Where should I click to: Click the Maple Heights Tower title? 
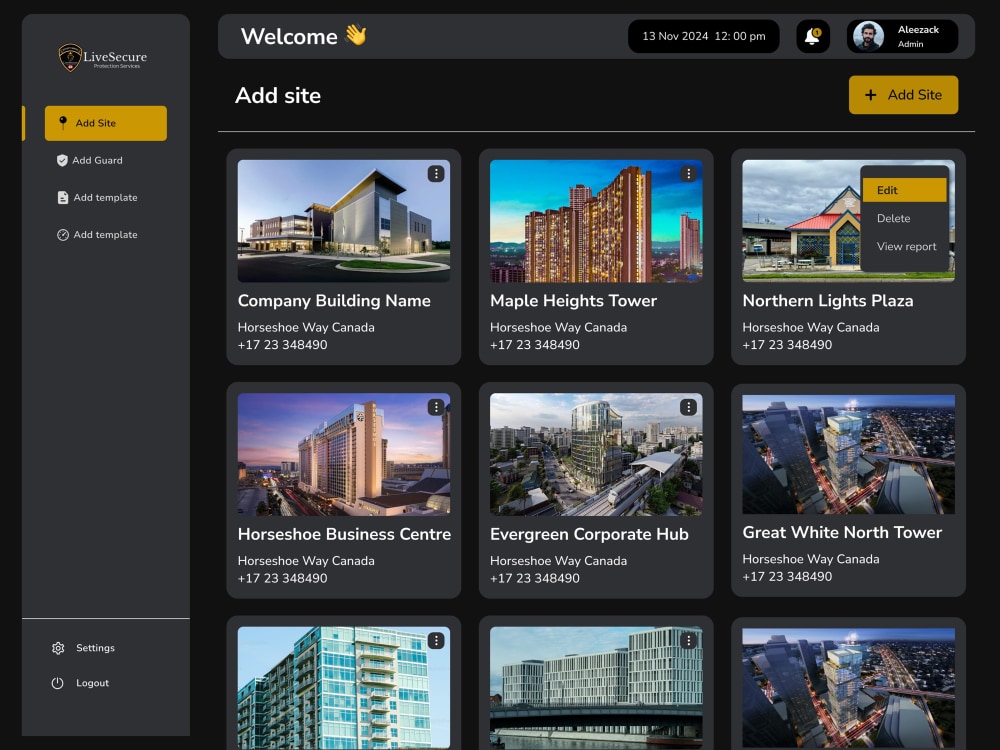click(x=573, y=301)
